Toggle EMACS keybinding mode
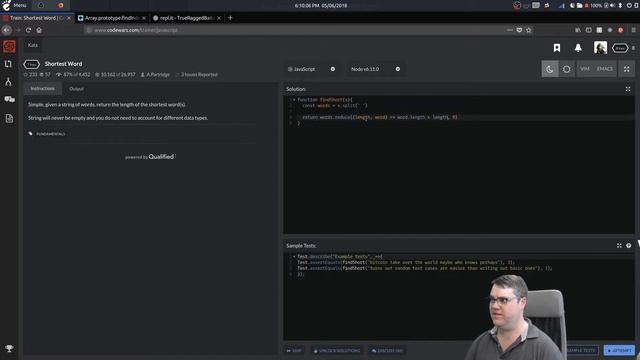Viewport: 640px width, 360px height. pyautogui.click(x=604, y=69)
